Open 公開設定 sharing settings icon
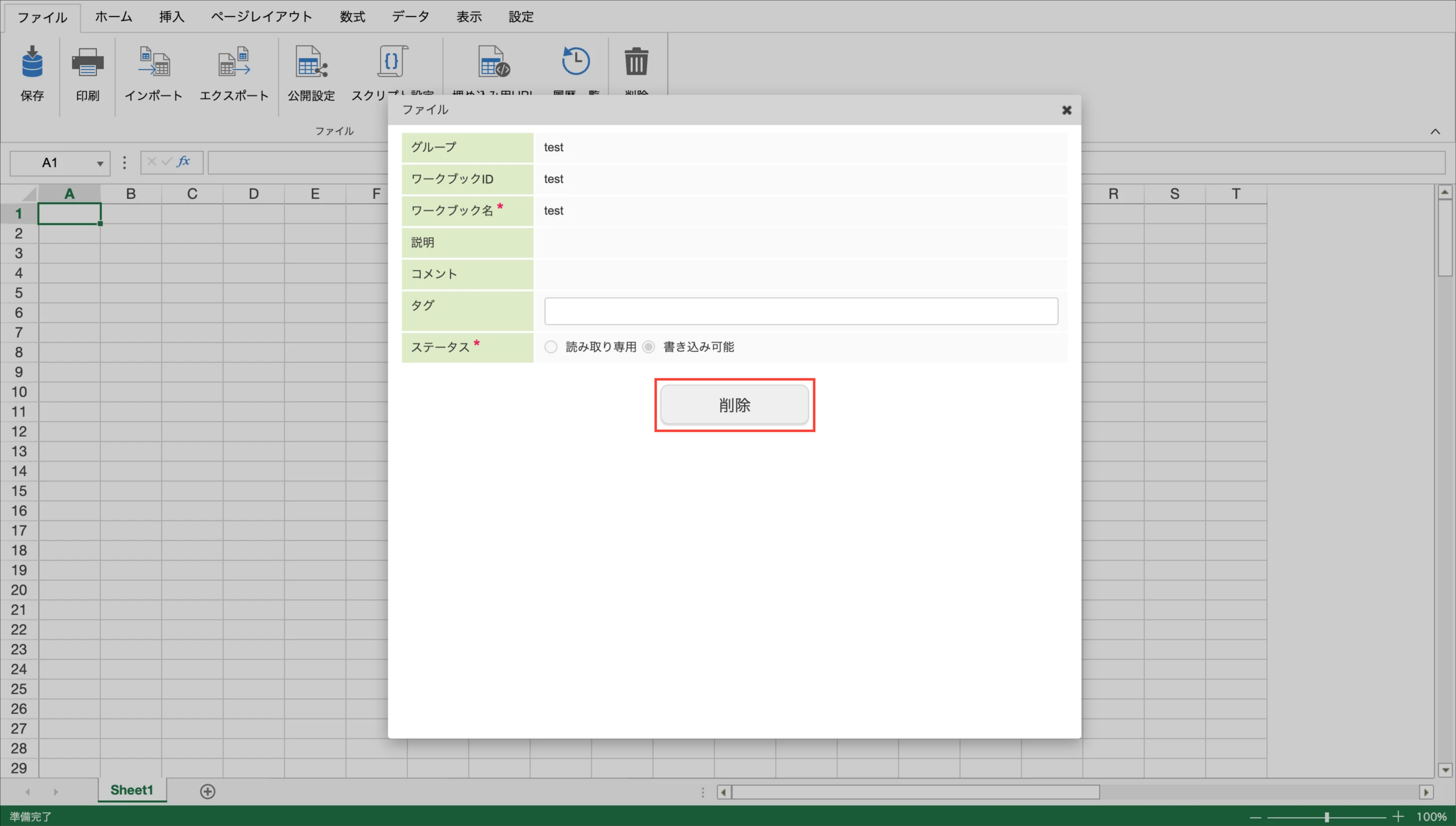The height and width of the screenshot is (826, 1456). click(x=311, y=62)
